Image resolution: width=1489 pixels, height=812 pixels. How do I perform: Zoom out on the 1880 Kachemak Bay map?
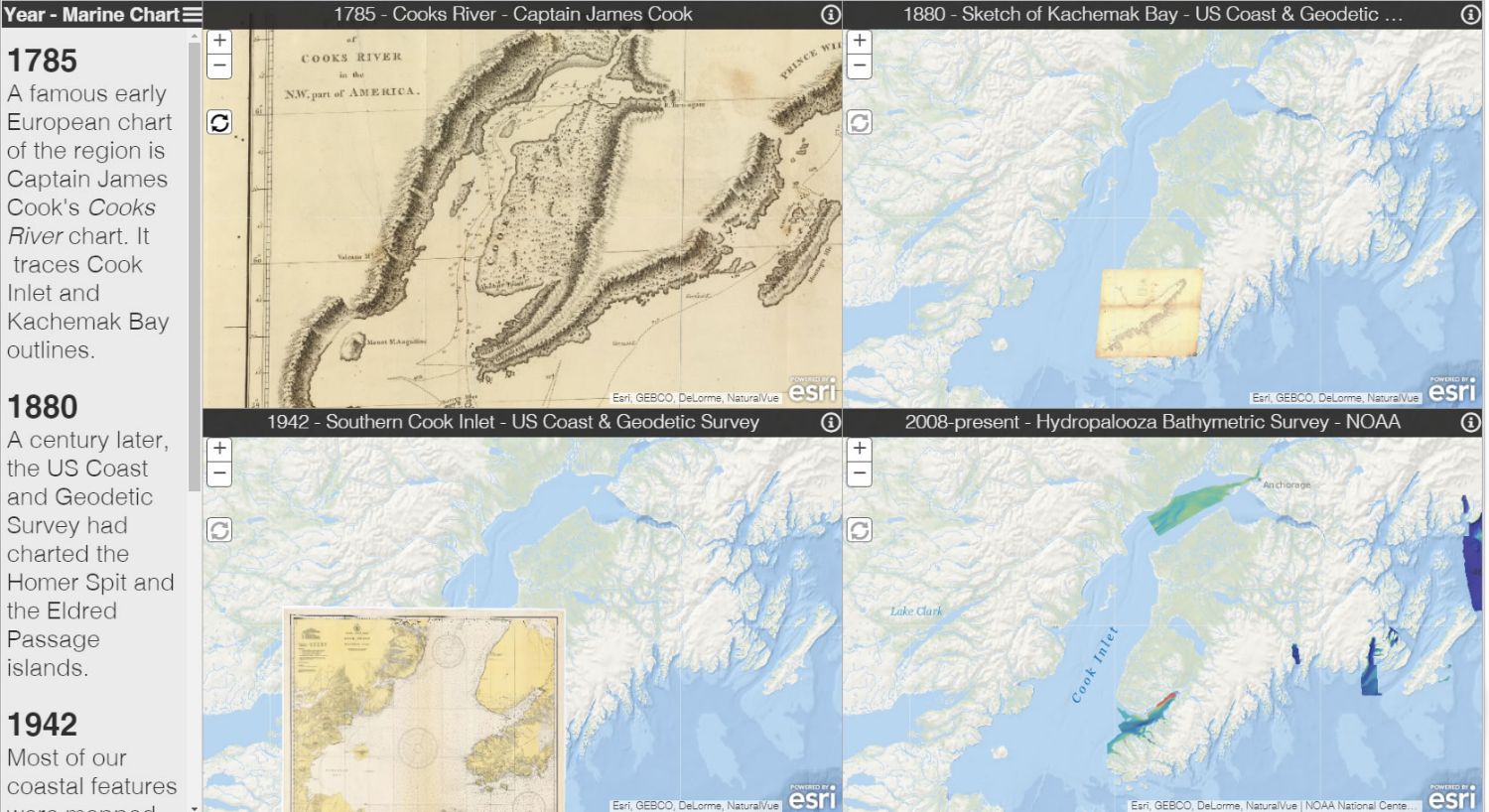click(860, 67)
